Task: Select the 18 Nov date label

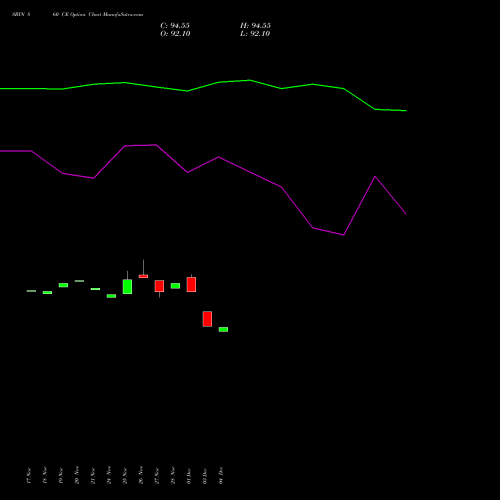Action: pyautogui.click(x=45, y=475)
